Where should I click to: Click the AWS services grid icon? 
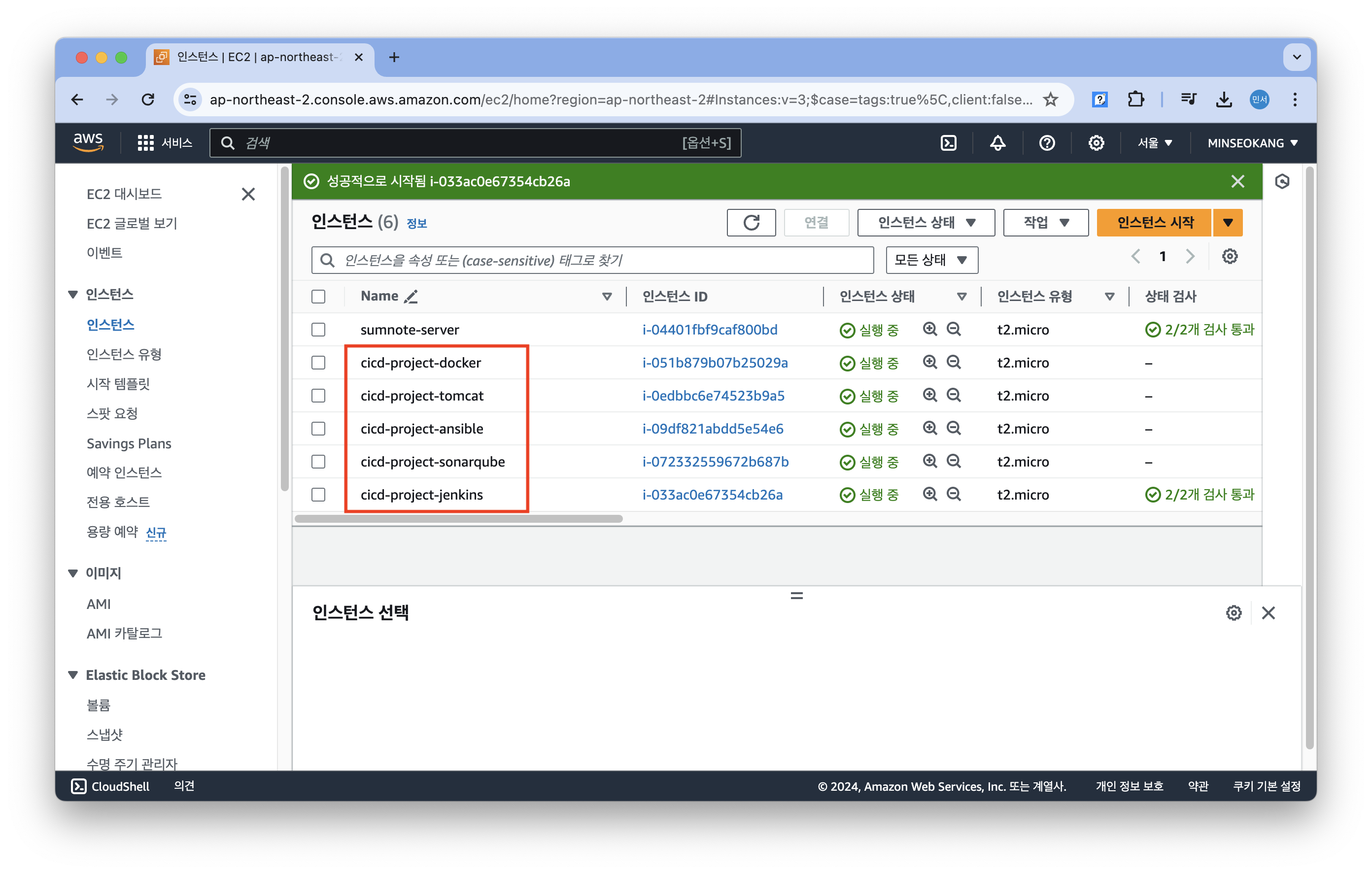[145, 143]
